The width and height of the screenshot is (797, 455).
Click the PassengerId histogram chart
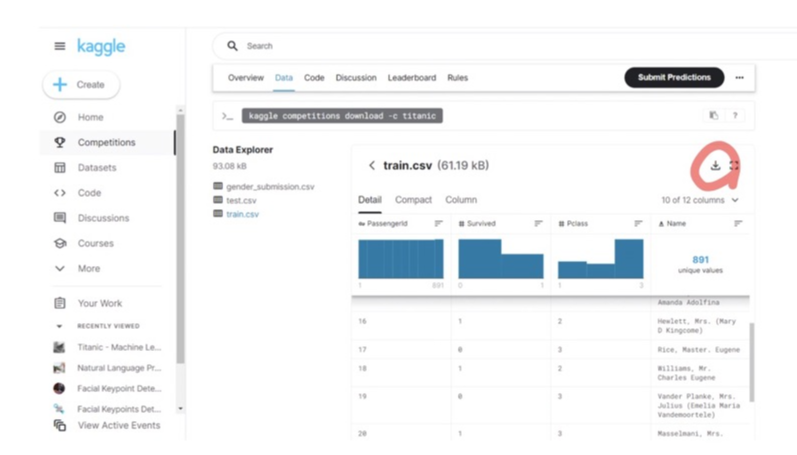(401, 259)
